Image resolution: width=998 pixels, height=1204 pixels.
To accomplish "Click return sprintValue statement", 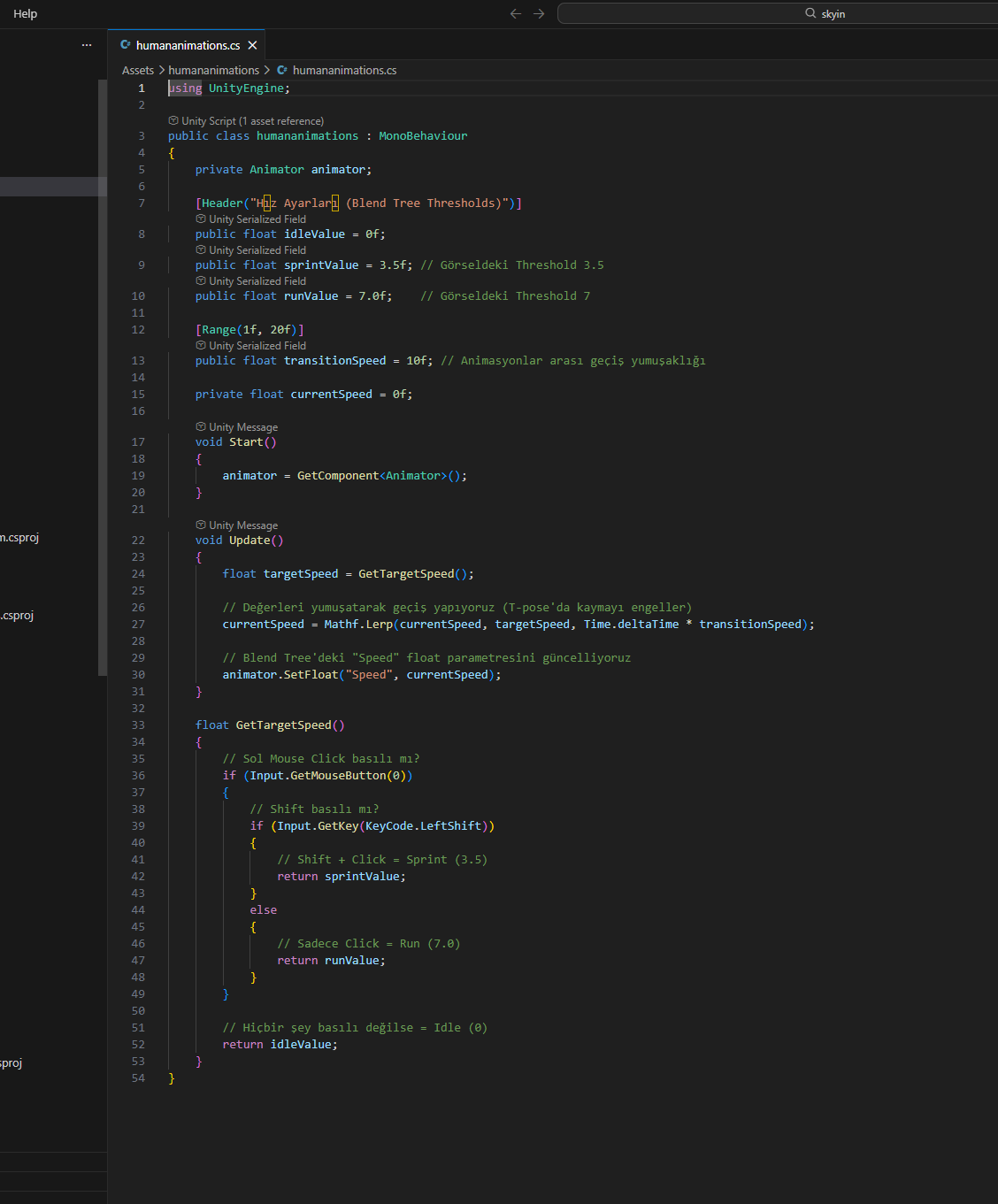I will 342,877.
